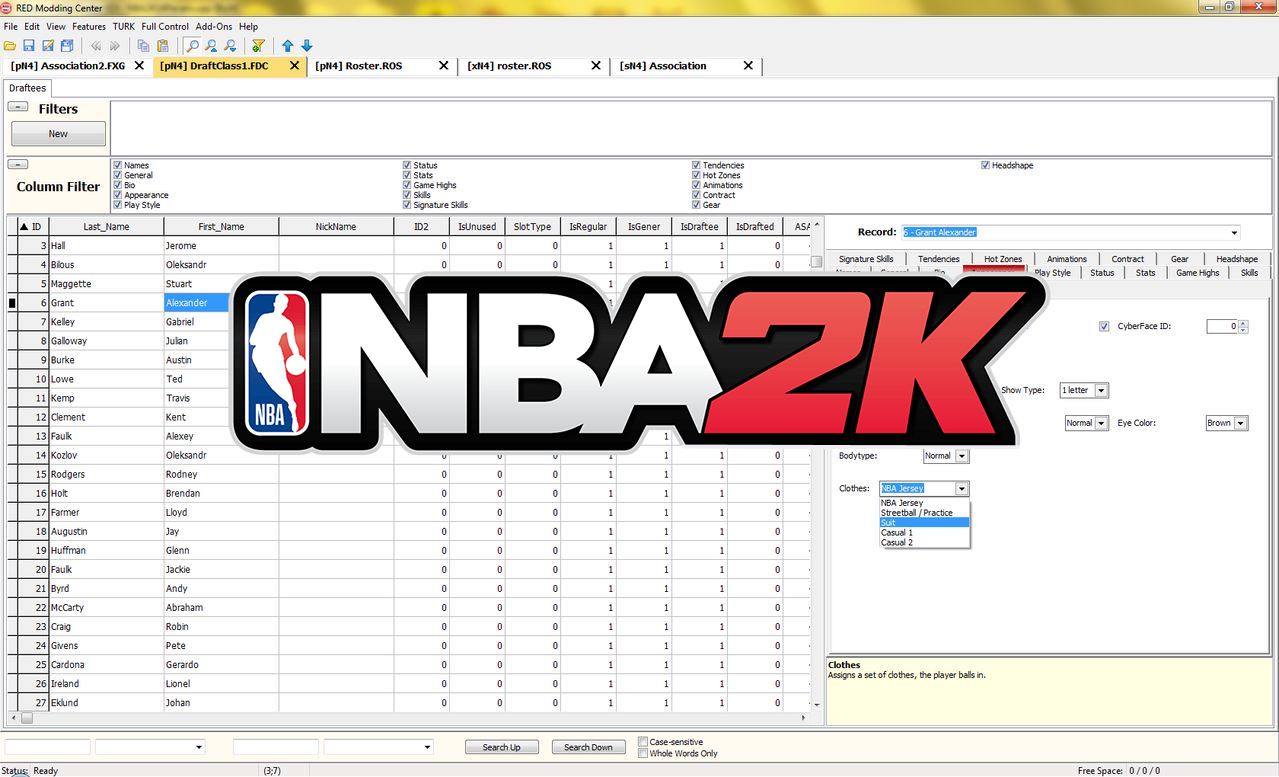Enable Whole Words Only search option
The height and width of the screenshot is (777, 1279).
tap(643, 753)
